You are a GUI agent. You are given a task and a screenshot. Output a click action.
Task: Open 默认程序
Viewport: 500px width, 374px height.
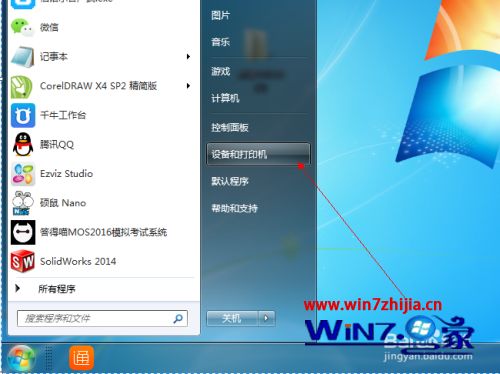click(x=230, y=181)
